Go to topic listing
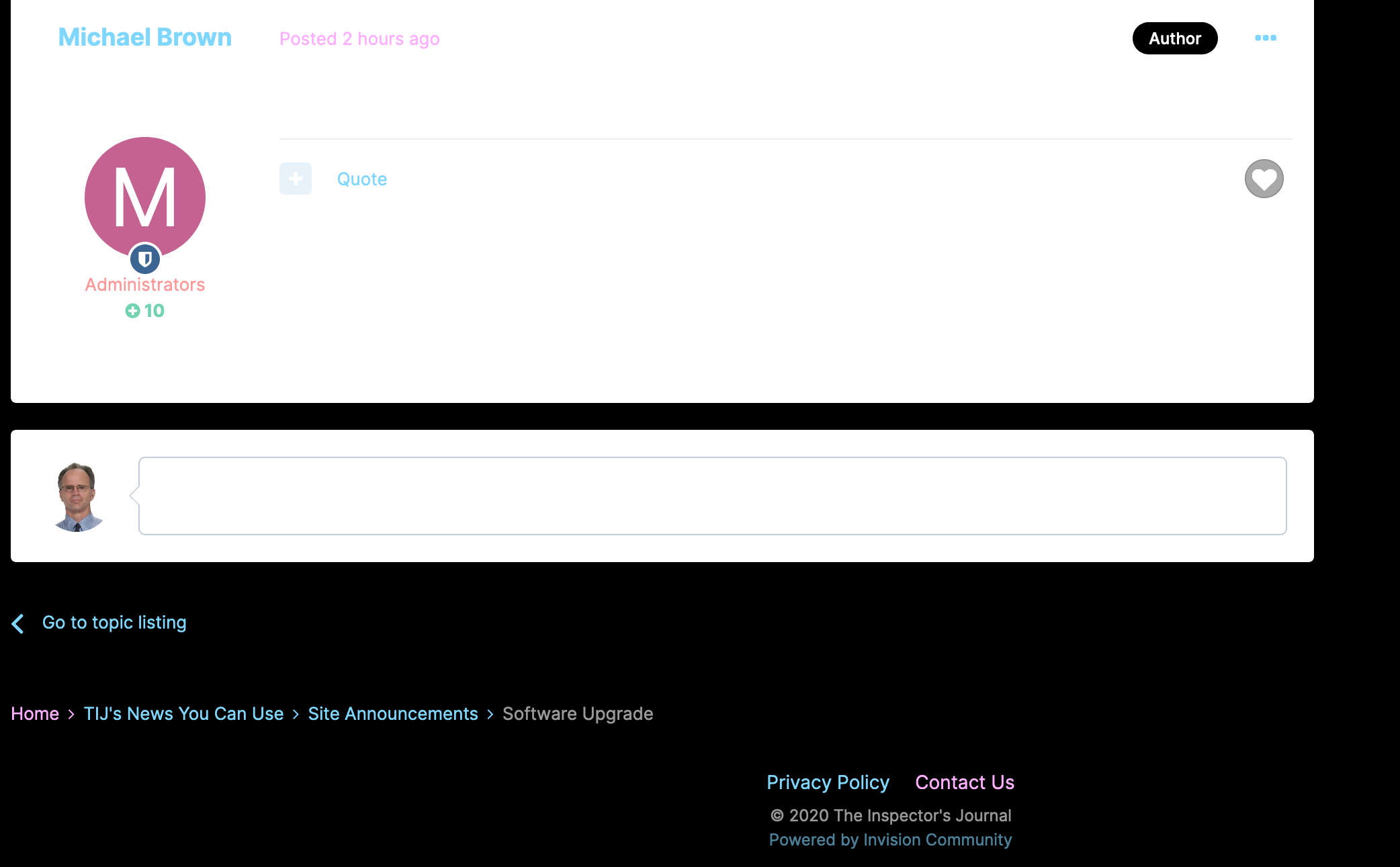This screenshot has width=1400, height=867. pyautogui.click(x=114, y=623)
